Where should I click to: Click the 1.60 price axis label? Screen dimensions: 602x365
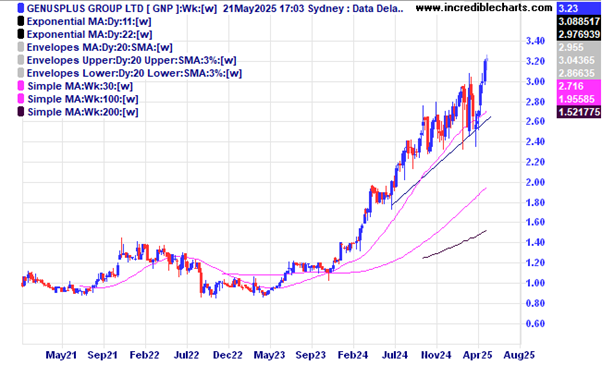535,222
